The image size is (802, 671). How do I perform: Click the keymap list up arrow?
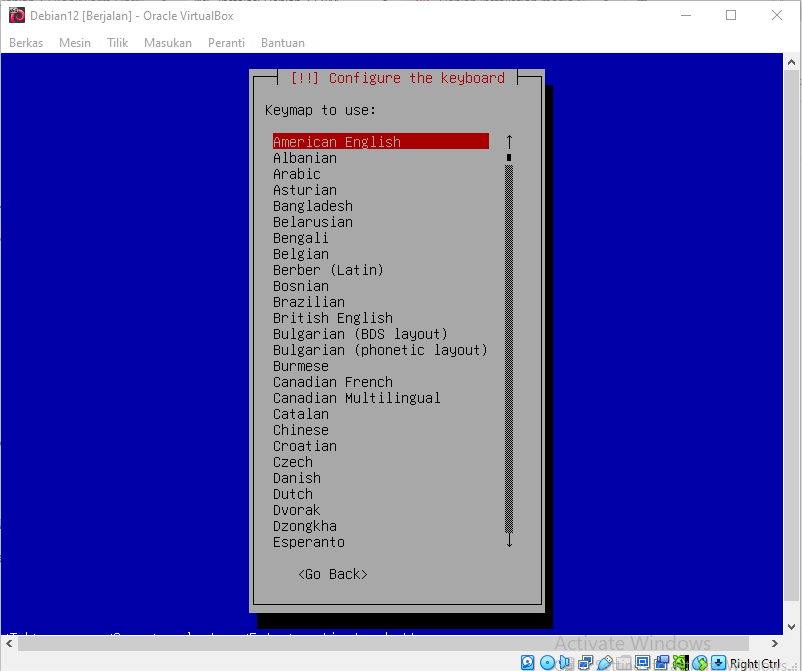(509, 141)
